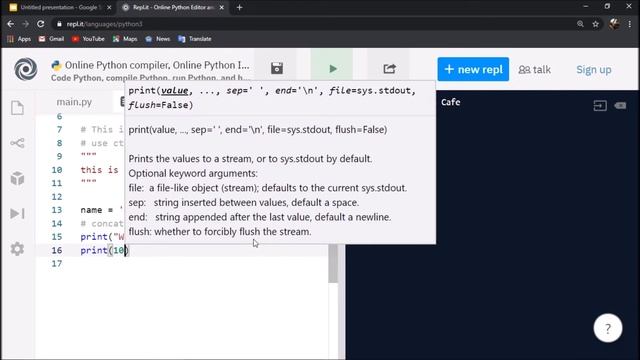The height and width of the screenshot is (360, 640).
Task: Open the Settings gear in sidebar
Action: [17, 249]
